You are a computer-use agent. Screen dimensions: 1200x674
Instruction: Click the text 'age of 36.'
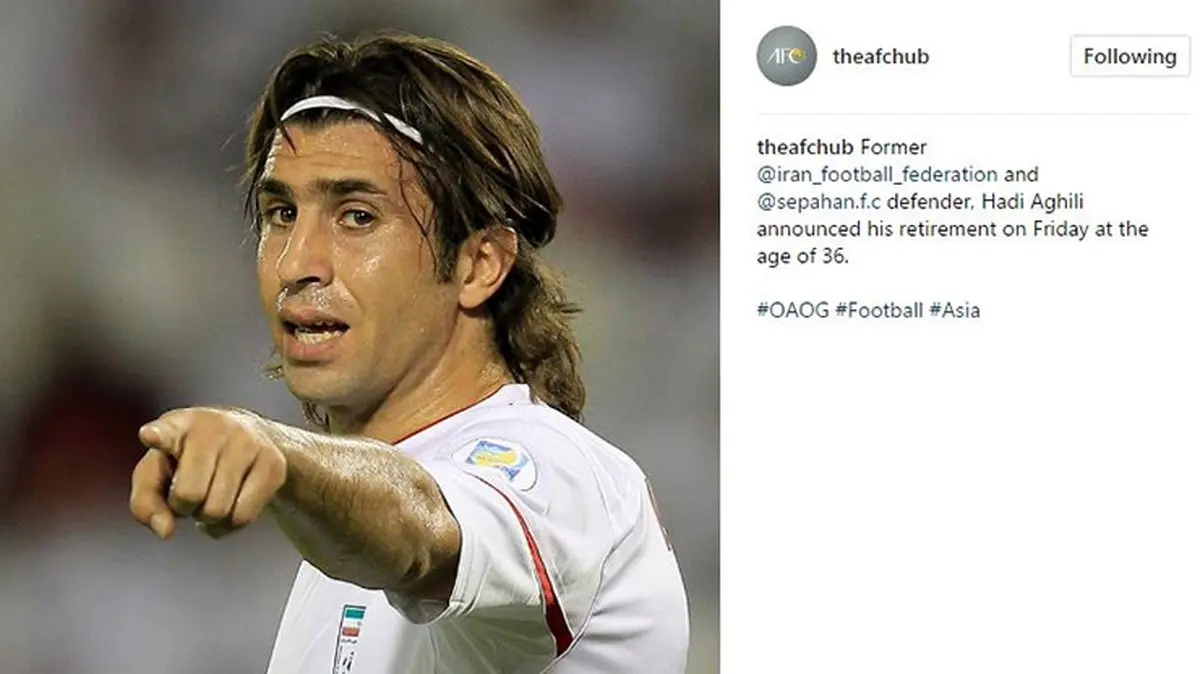(x=803, y=256)
